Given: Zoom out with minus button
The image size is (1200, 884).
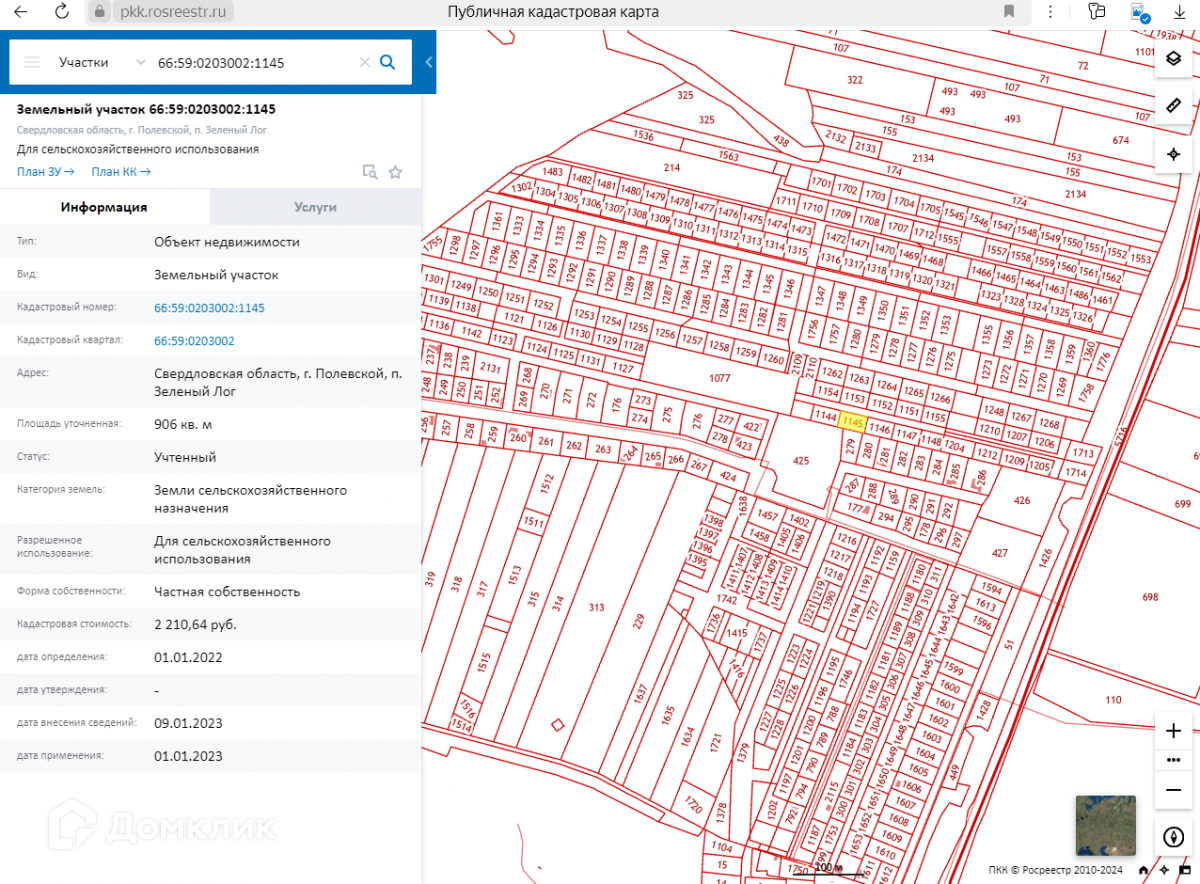Looking at the screenshot, I should tap(1174, 790).
